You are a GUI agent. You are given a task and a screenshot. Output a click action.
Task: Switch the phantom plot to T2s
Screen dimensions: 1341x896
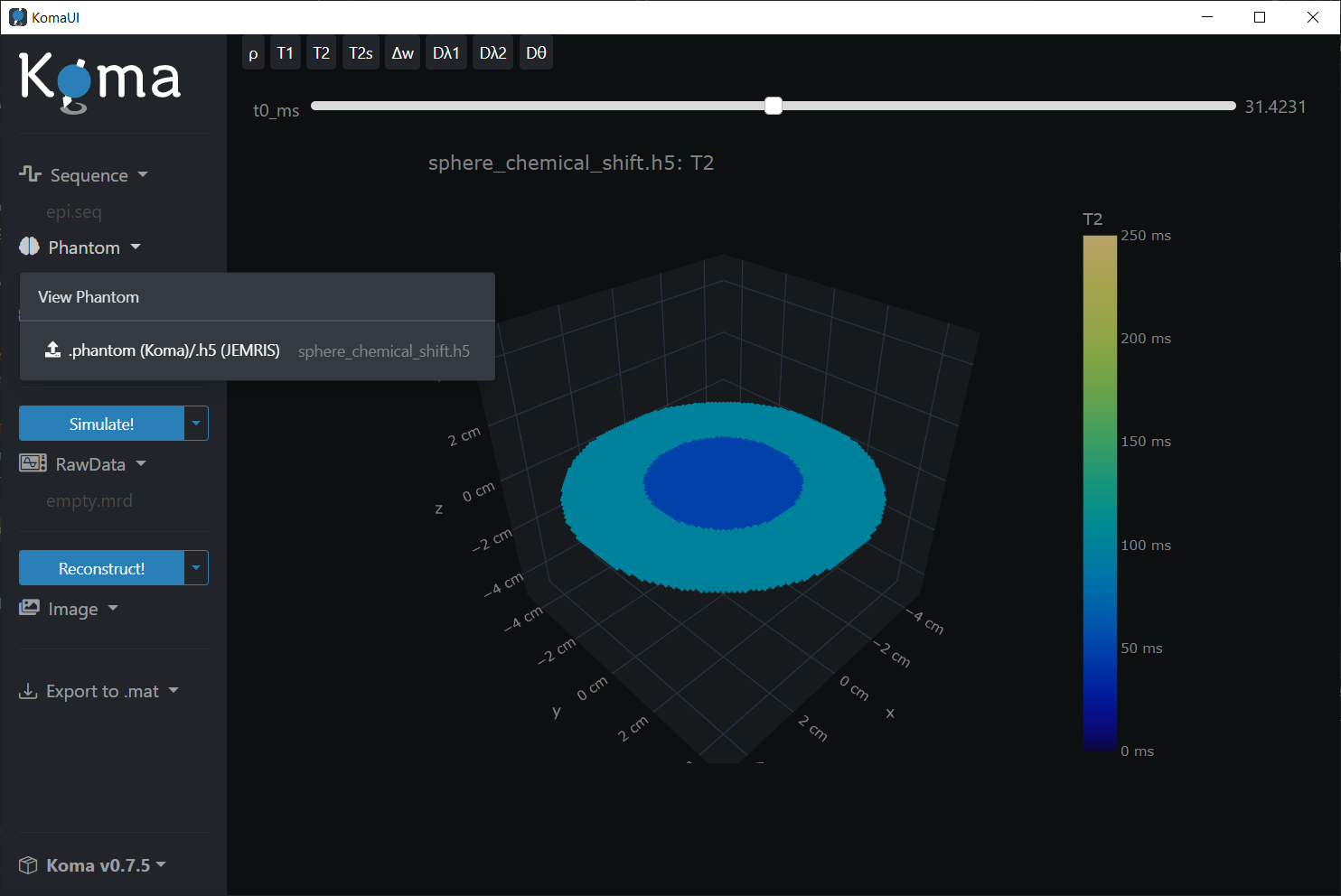pos(361,53)
